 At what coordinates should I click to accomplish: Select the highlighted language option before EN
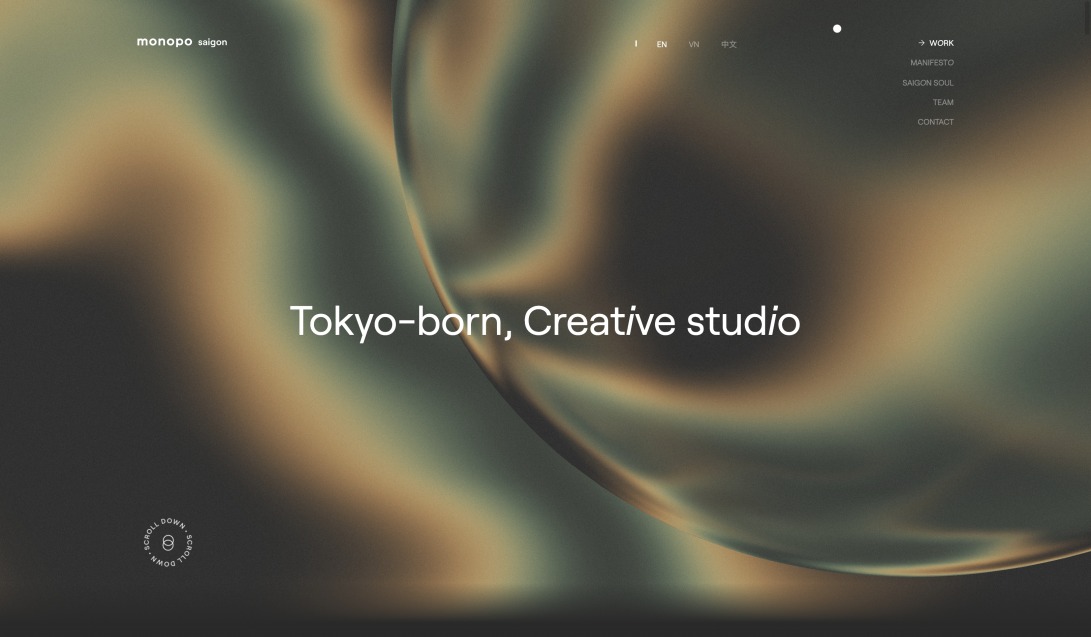point(636,43)
